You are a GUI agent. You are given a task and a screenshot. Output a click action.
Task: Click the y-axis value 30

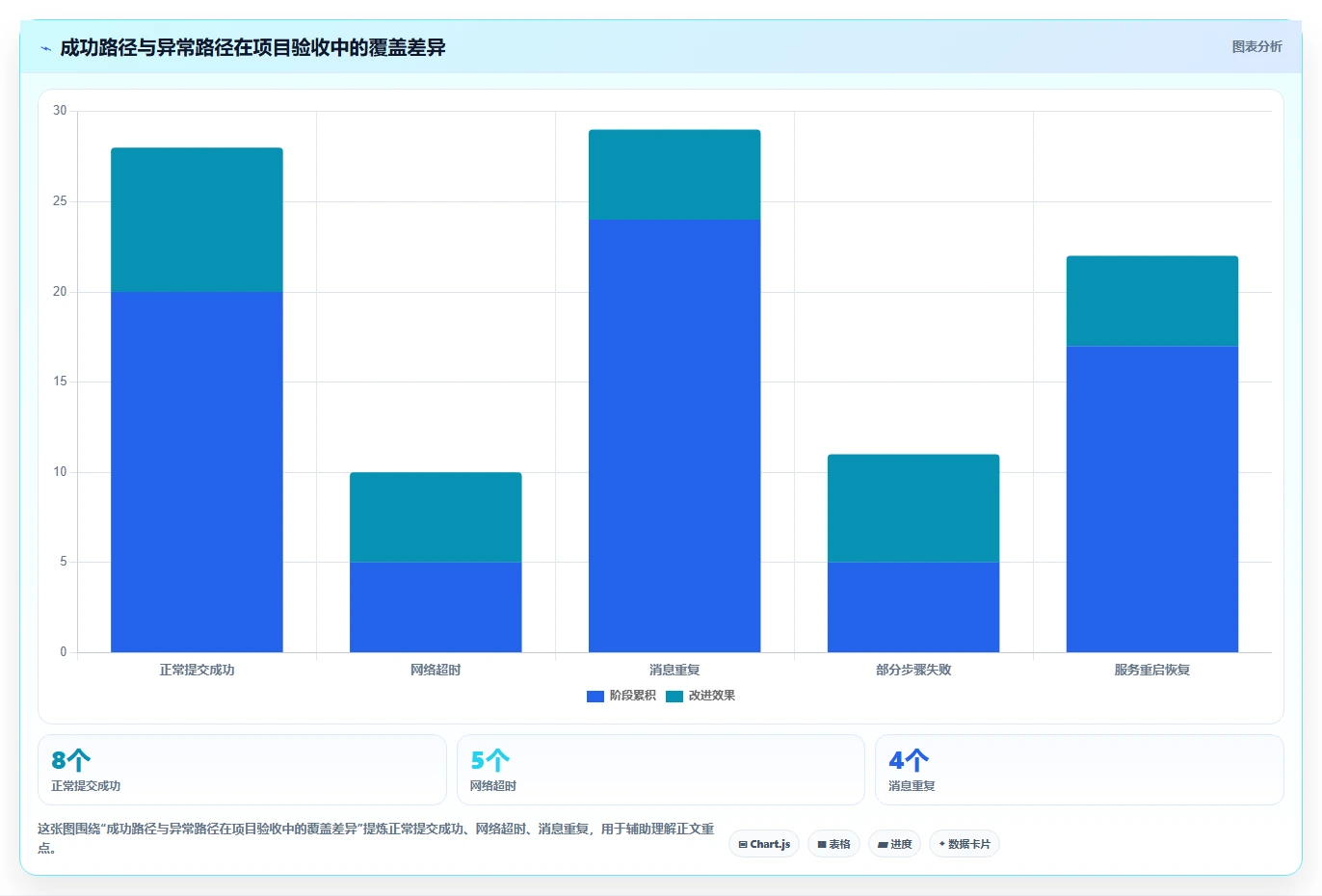click(60, 111)
